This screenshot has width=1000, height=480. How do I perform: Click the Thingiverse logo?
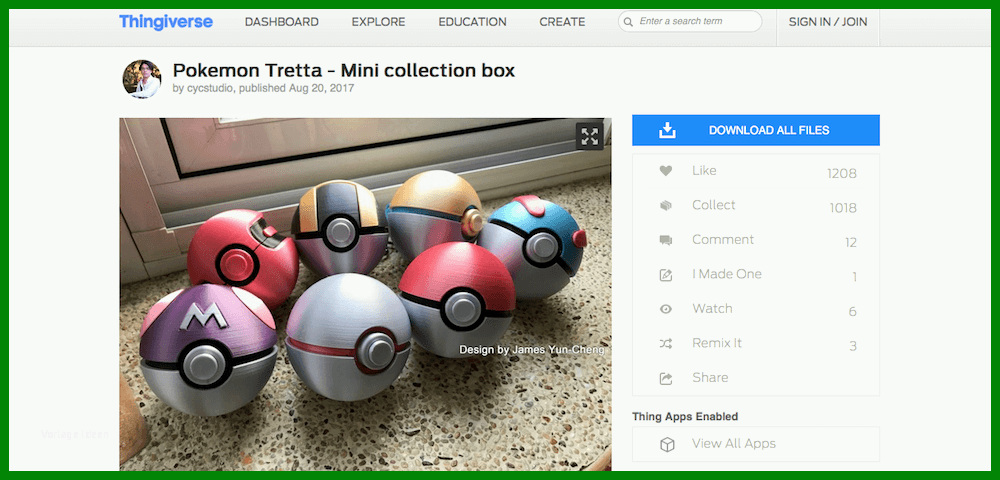tap(166, 22)
